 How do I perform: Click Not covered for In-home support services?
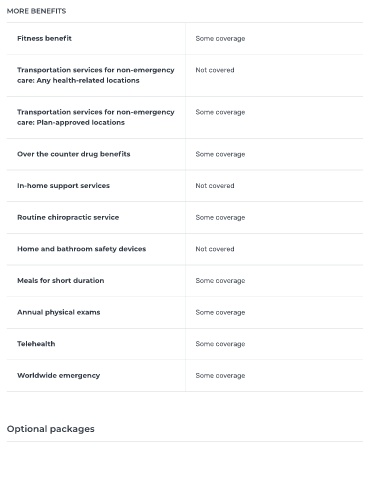point(215,186)
